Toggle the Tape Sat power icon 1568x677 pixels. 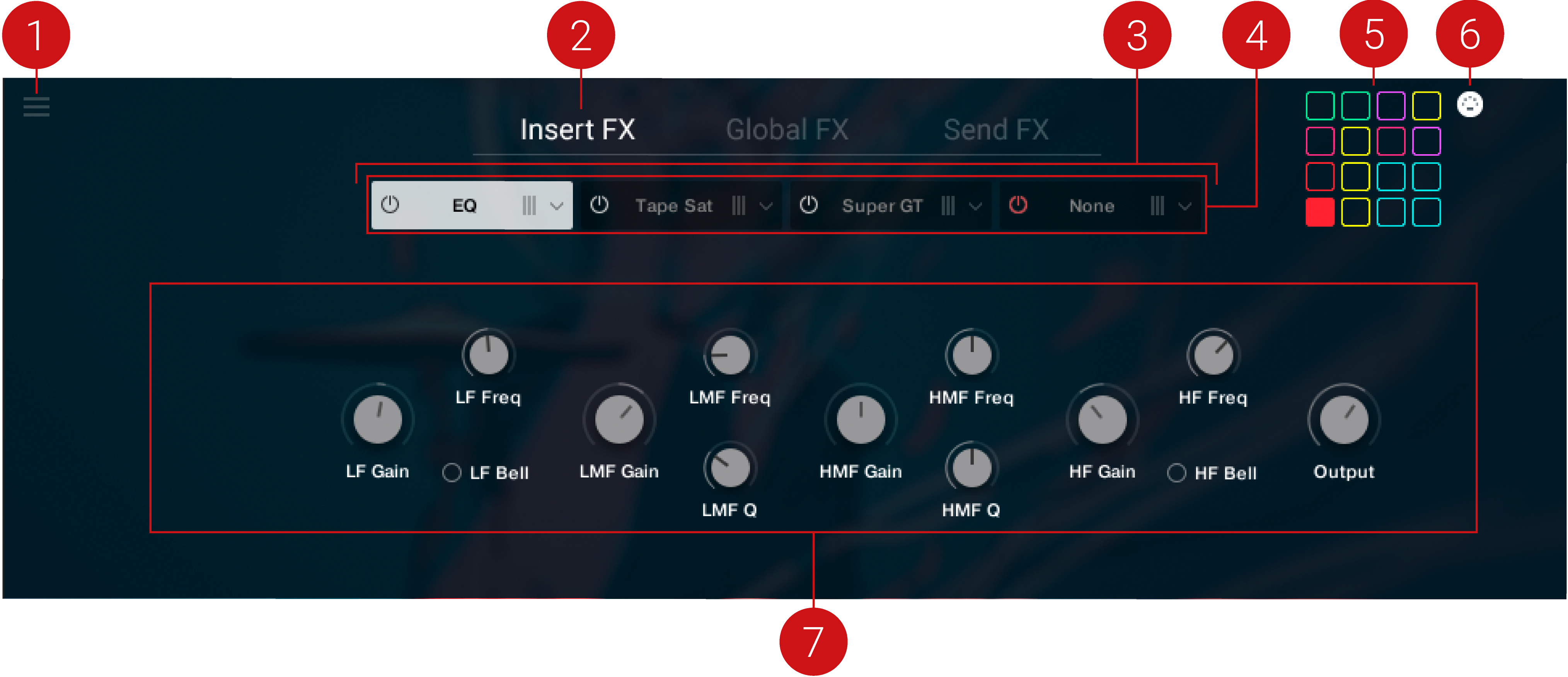(599, 205)
